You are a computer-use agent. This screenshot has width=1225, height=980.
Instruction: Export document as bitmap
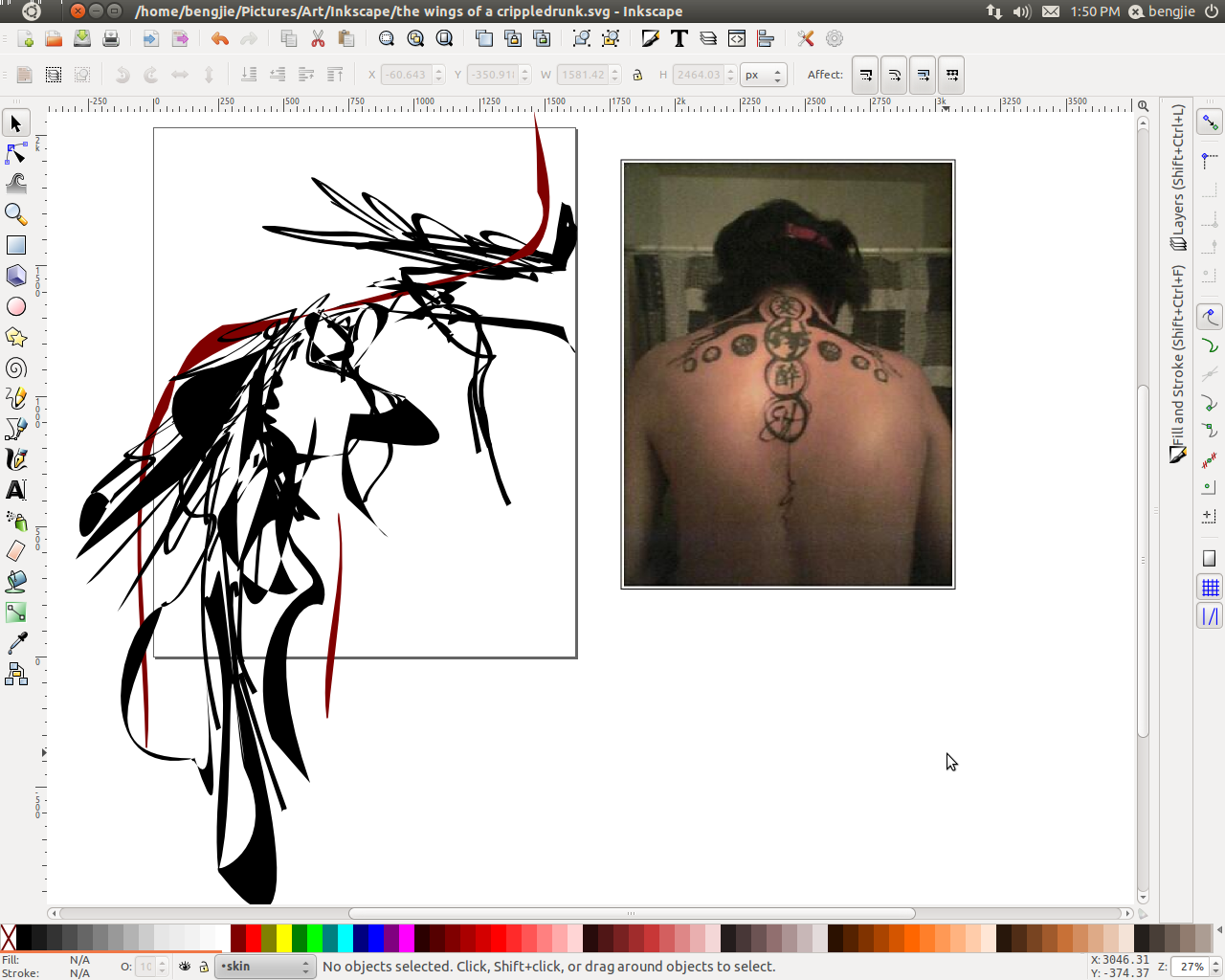tap(180, 38)
